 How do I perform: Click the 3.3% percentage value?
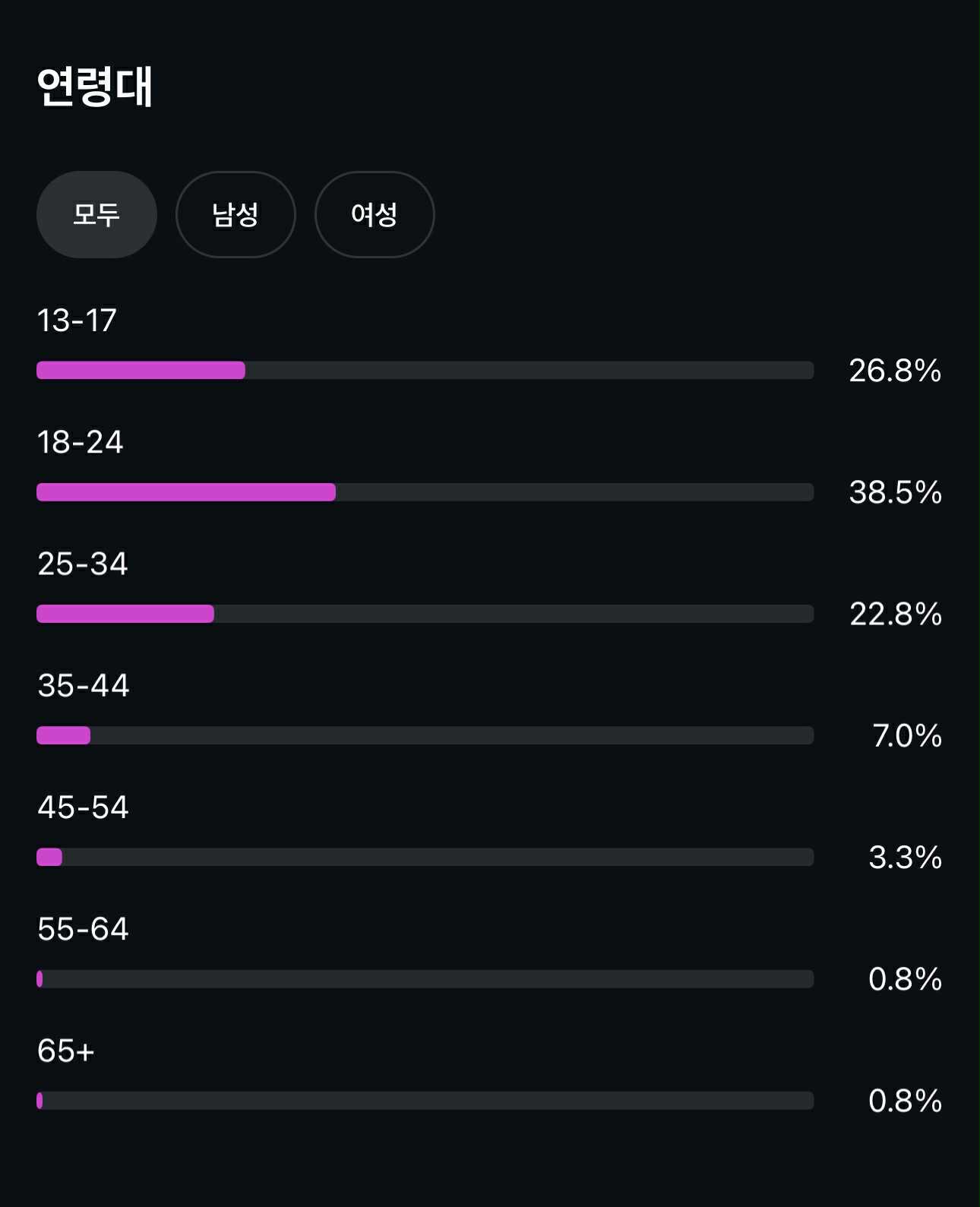pyautogui.click(x=905, y=857)
